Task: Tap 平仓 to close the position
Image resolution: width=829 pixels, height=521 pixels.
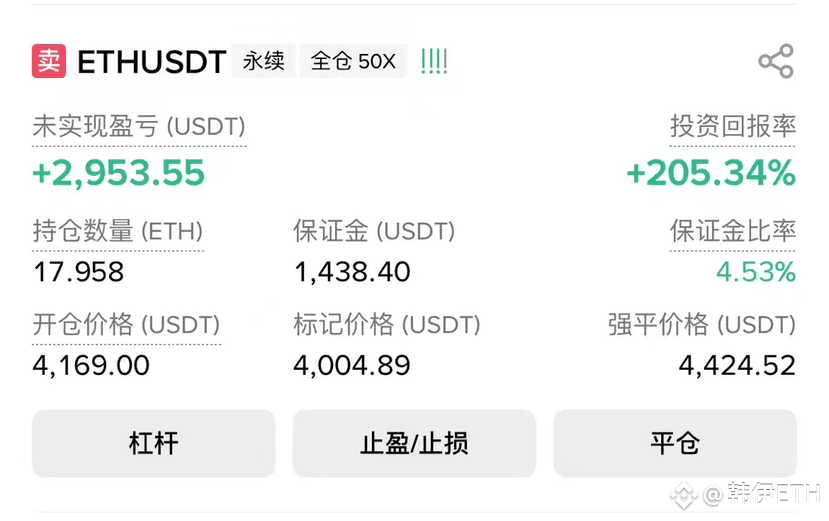Action: [675, 443]
